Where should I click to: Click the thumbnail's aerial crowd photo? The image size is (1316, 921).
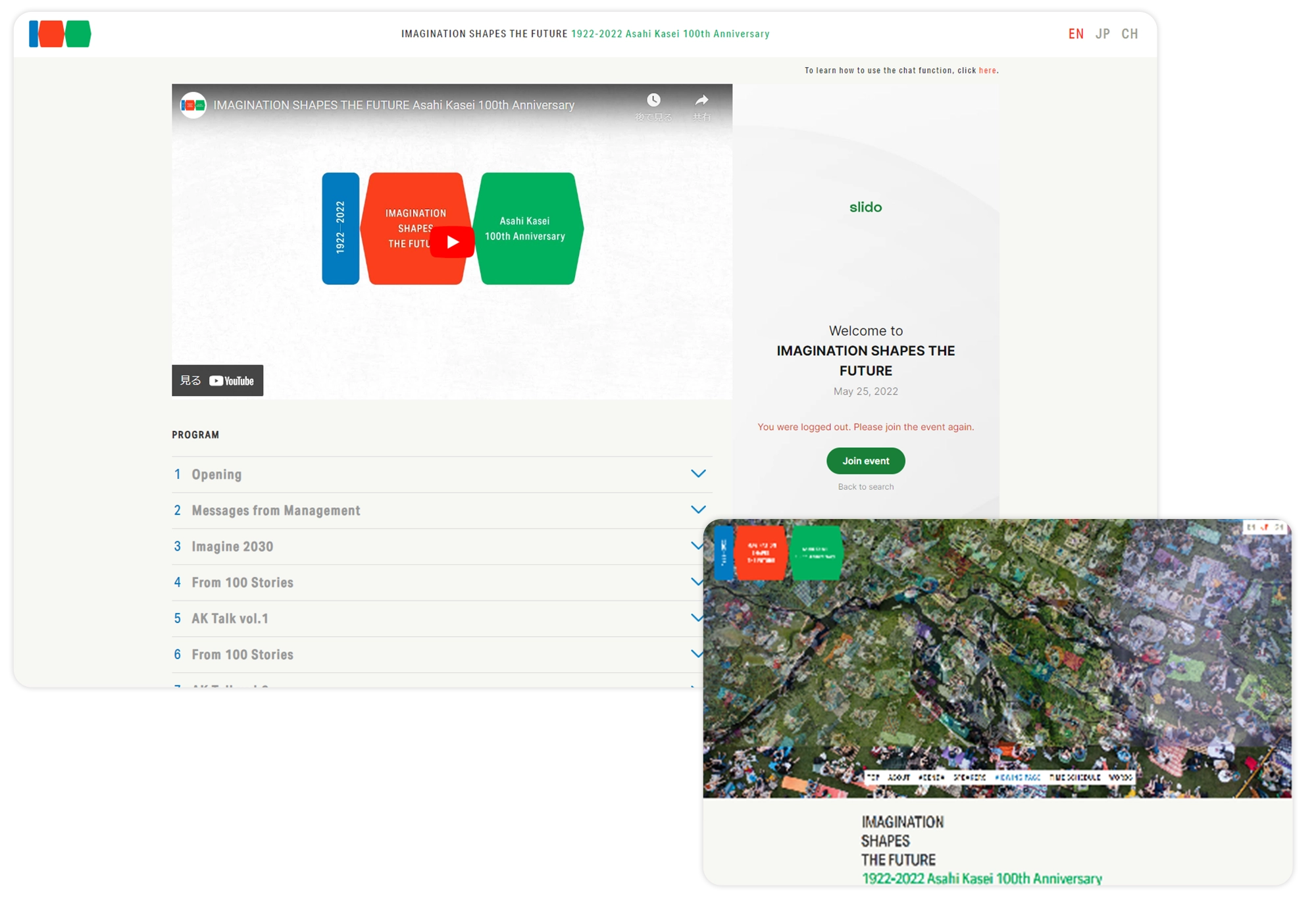point(997,658)
